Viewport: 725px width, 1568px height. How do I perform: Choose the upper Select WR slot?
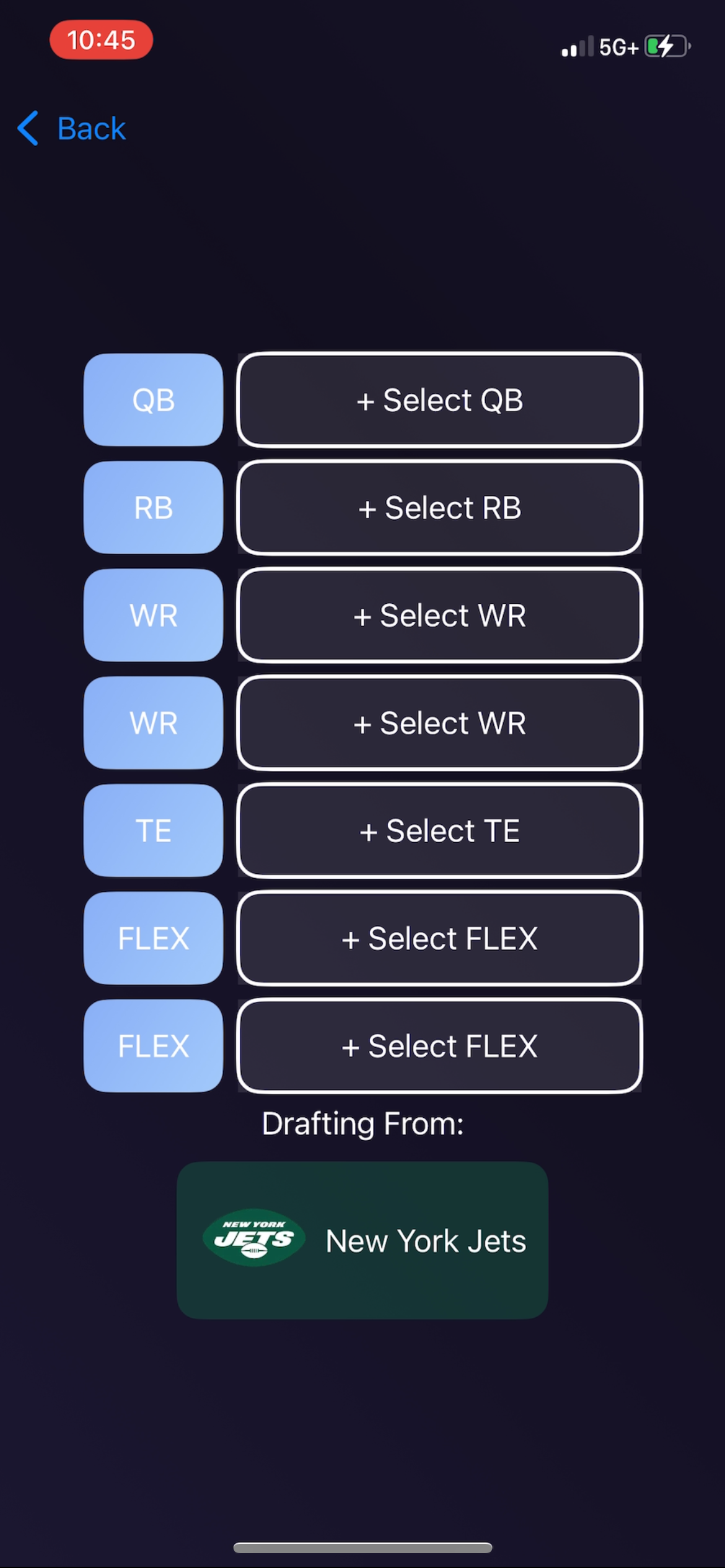439,616
